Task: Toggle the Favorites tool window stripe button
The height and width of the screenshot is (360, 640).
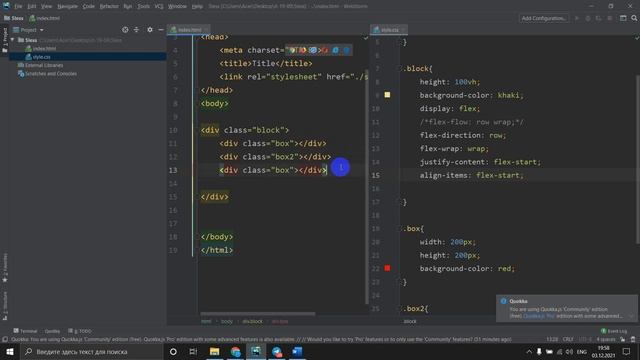Action: point(5,267)
